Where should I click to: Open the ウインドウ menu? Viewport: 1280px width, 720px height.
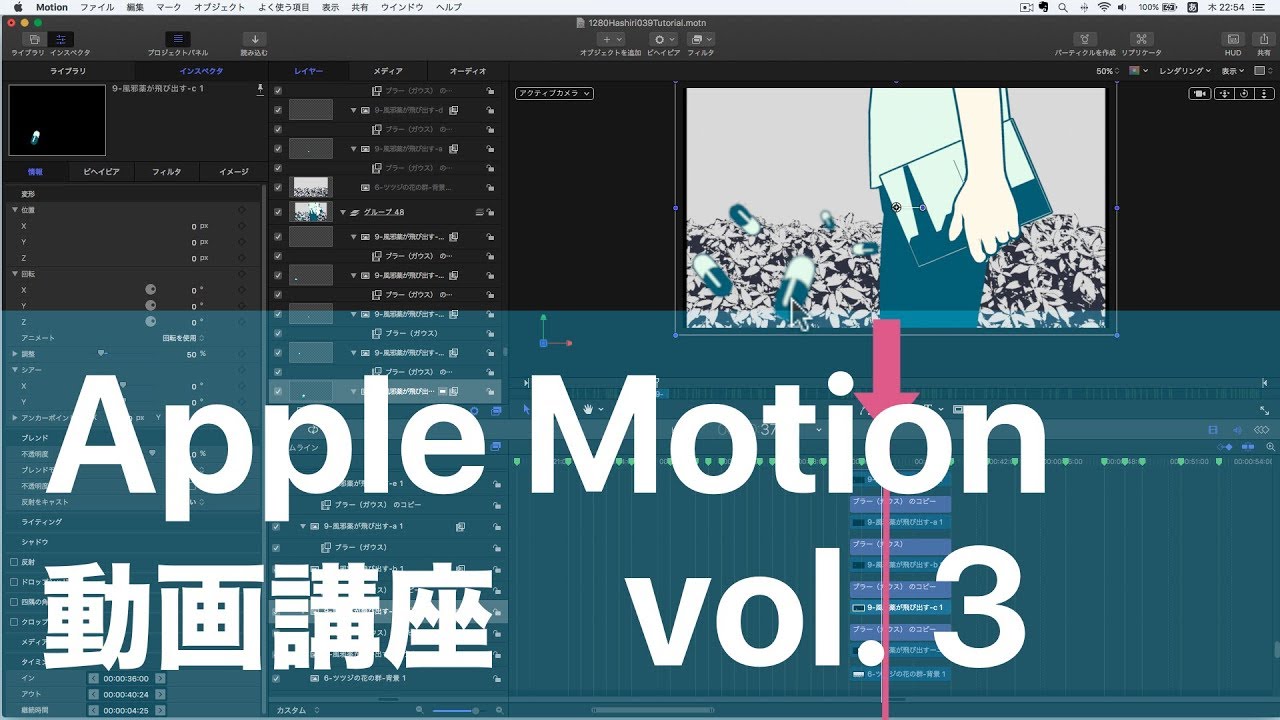(x=401, y=7)
